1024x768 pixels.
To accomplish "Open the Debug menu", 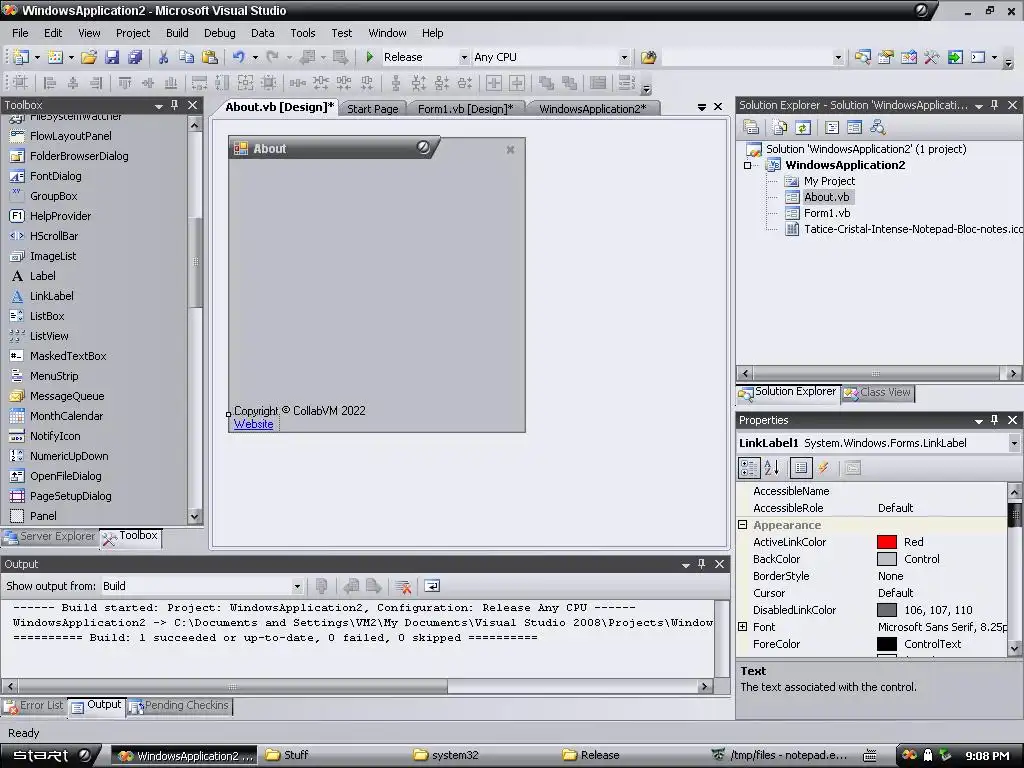I will (219, 33).
